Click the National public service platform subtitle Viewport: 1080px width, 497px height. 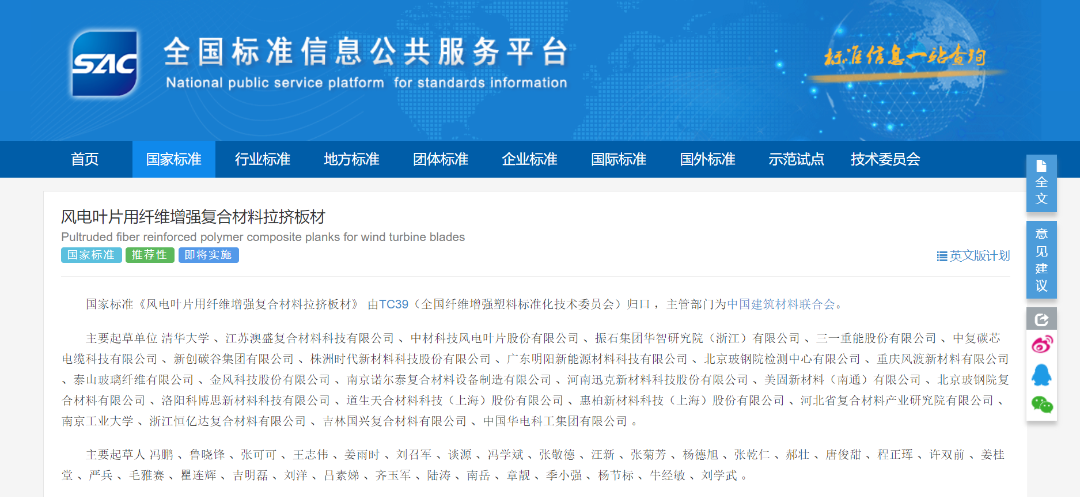point(366,83)
